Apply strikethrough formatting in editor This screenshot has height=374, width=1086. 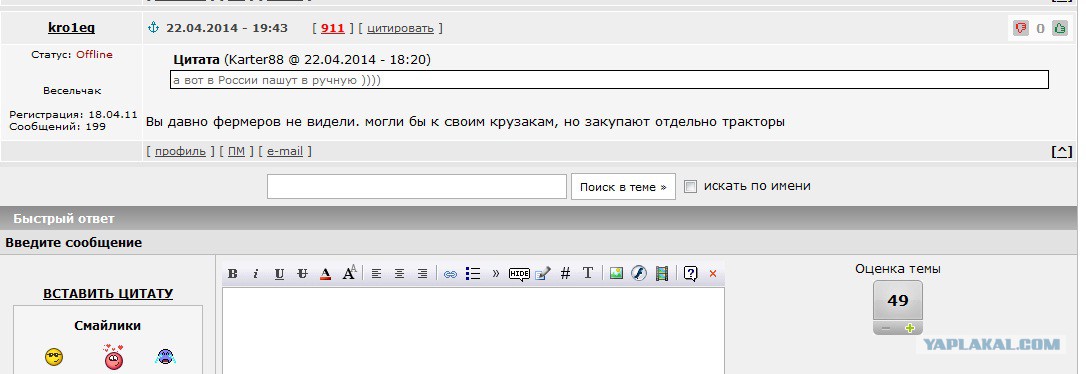pos(302,274)
